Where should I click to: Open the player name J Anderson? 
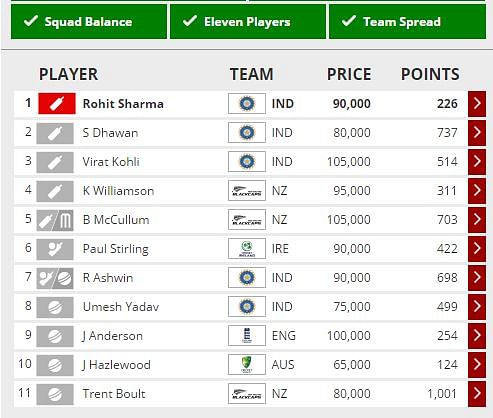[113, 336]
